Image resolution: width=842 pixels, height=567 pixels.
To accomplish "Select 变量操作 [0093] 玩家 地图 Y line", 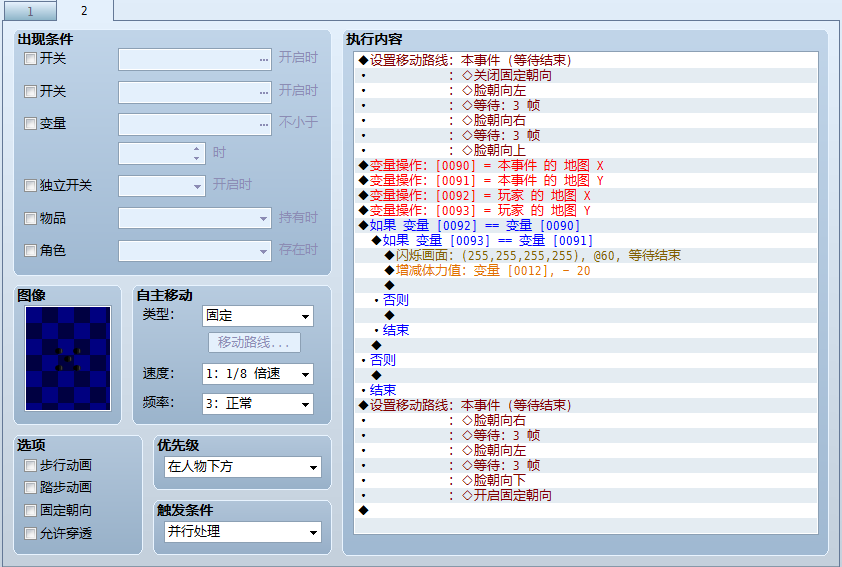I will 586,210.
